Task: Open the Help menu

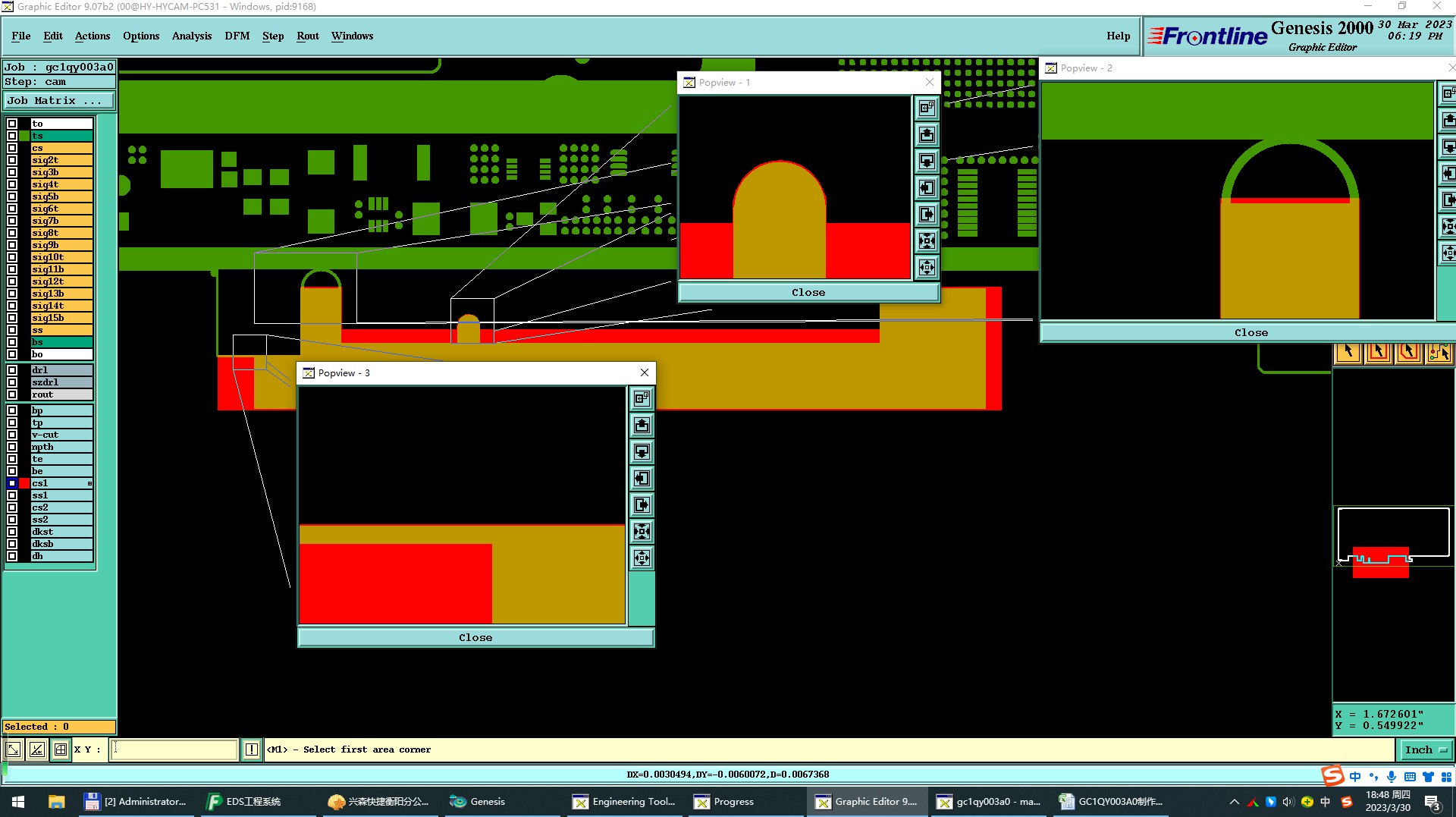Action: tap(1118, 36)
